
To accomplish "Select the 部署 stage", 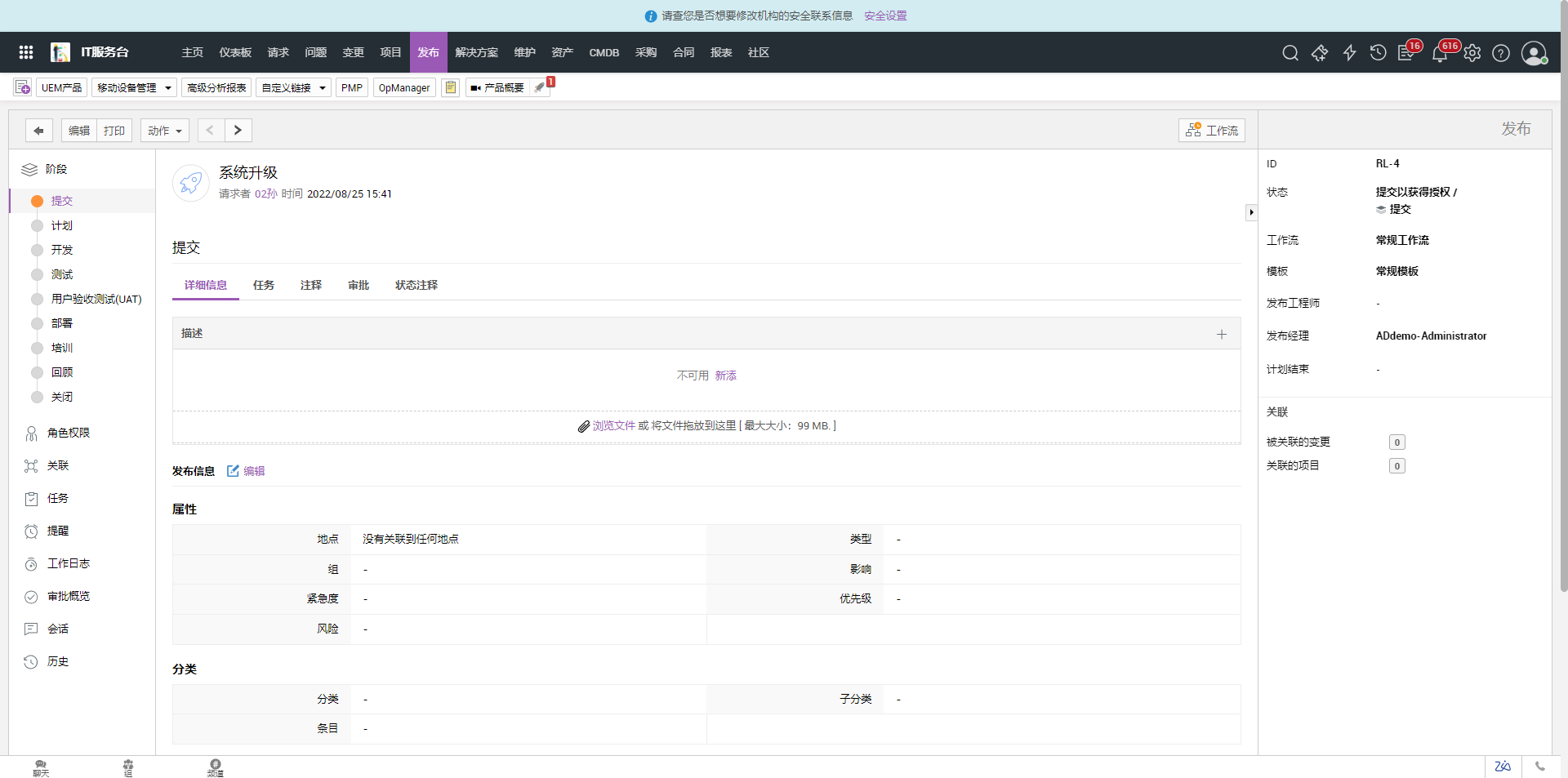I will [62, 323].
